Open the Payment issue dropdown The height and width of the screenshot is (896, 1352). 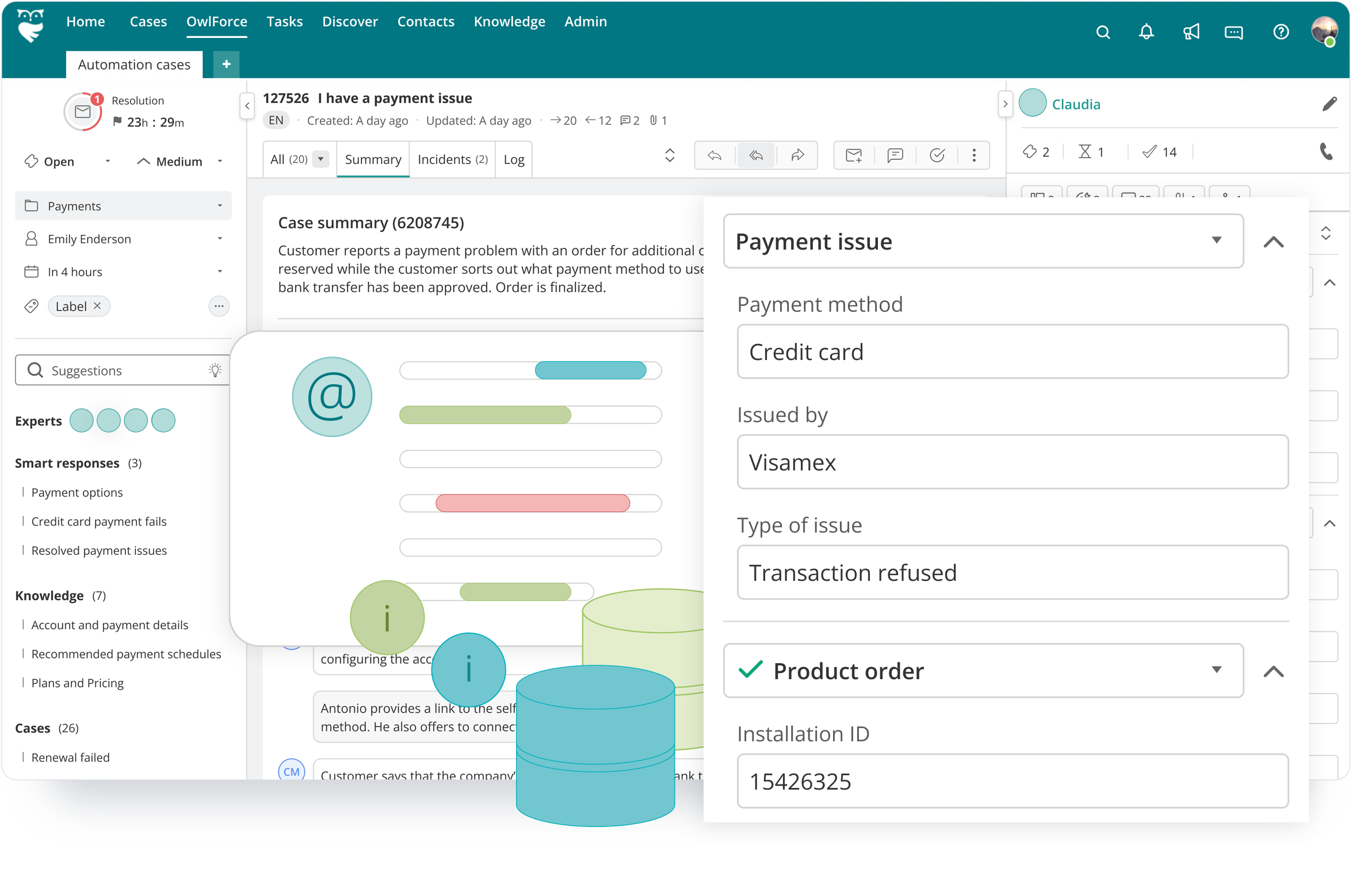pos(1216,241)
